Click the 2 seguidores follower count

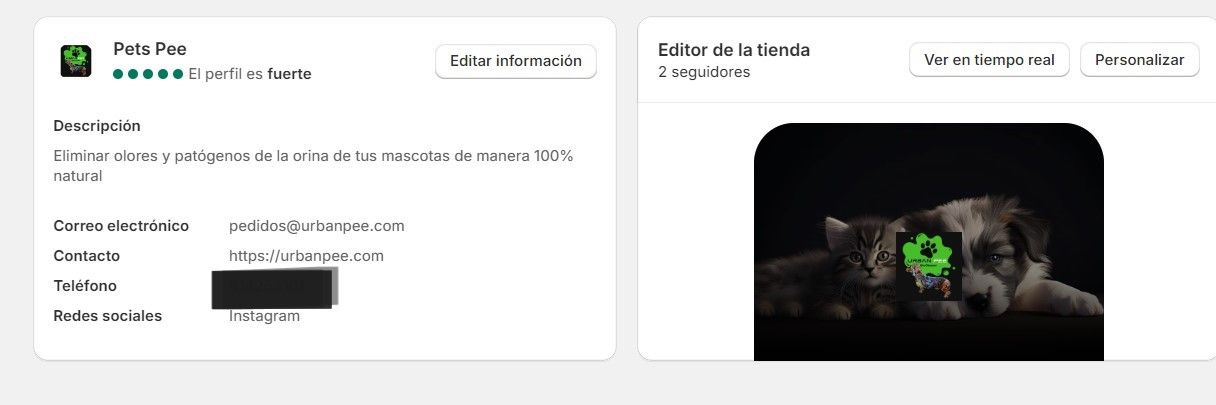[704, 72]
